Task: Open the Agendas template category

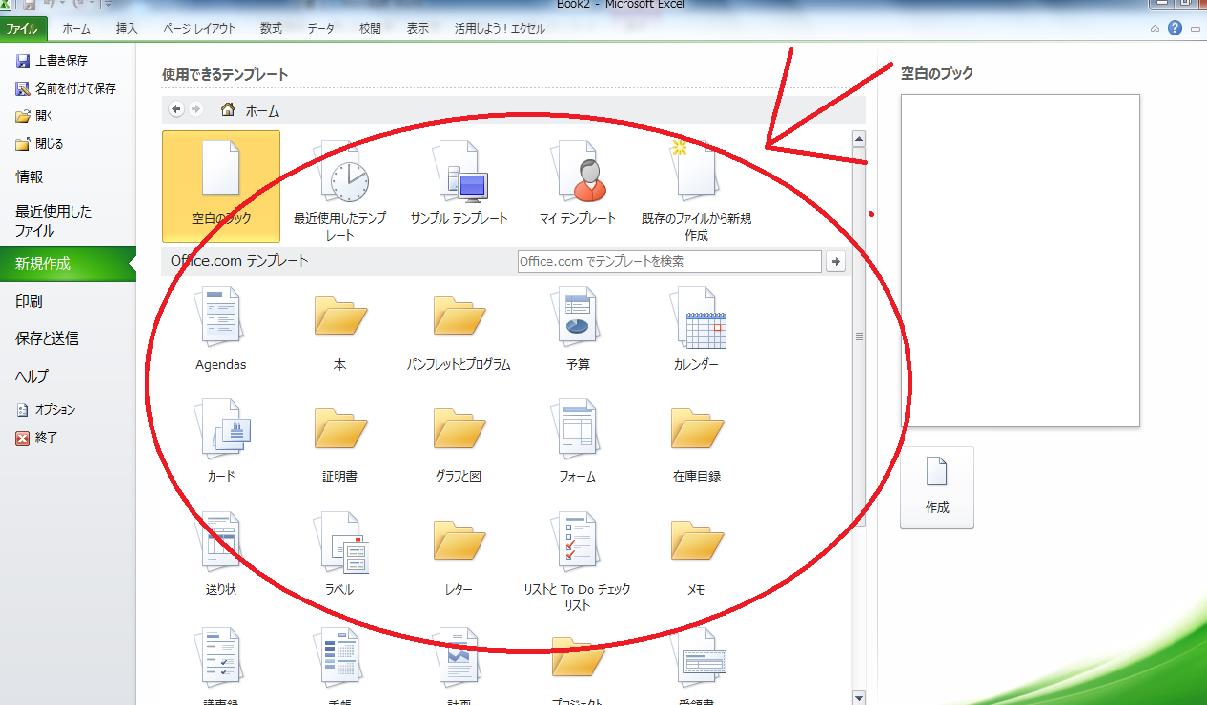Action: 220,328
